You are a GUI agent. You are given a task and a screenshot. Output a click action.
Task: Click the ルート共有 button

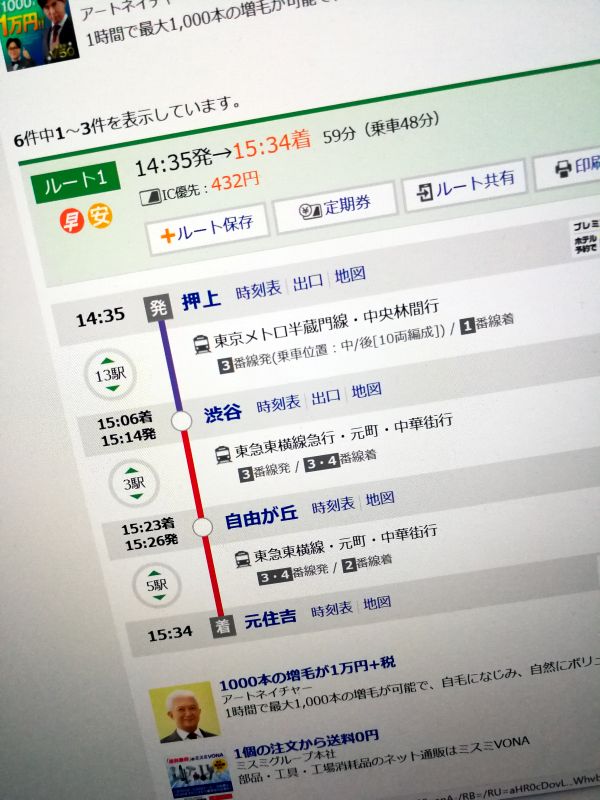point(465,186)
